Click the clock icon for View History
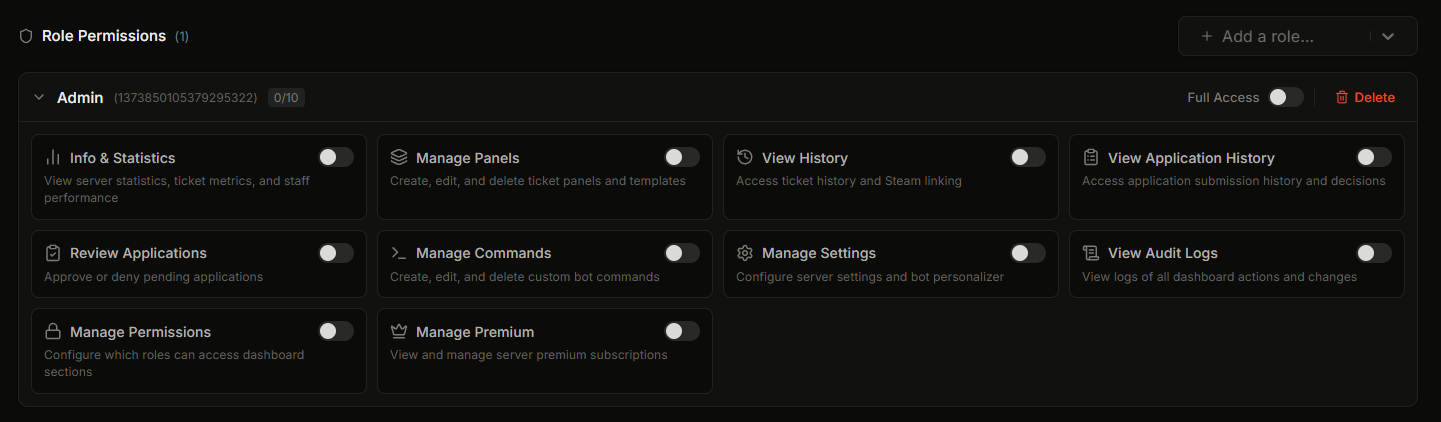This screenshot has width=1441, height=422. pyautogui.click(x=745, y=158)
